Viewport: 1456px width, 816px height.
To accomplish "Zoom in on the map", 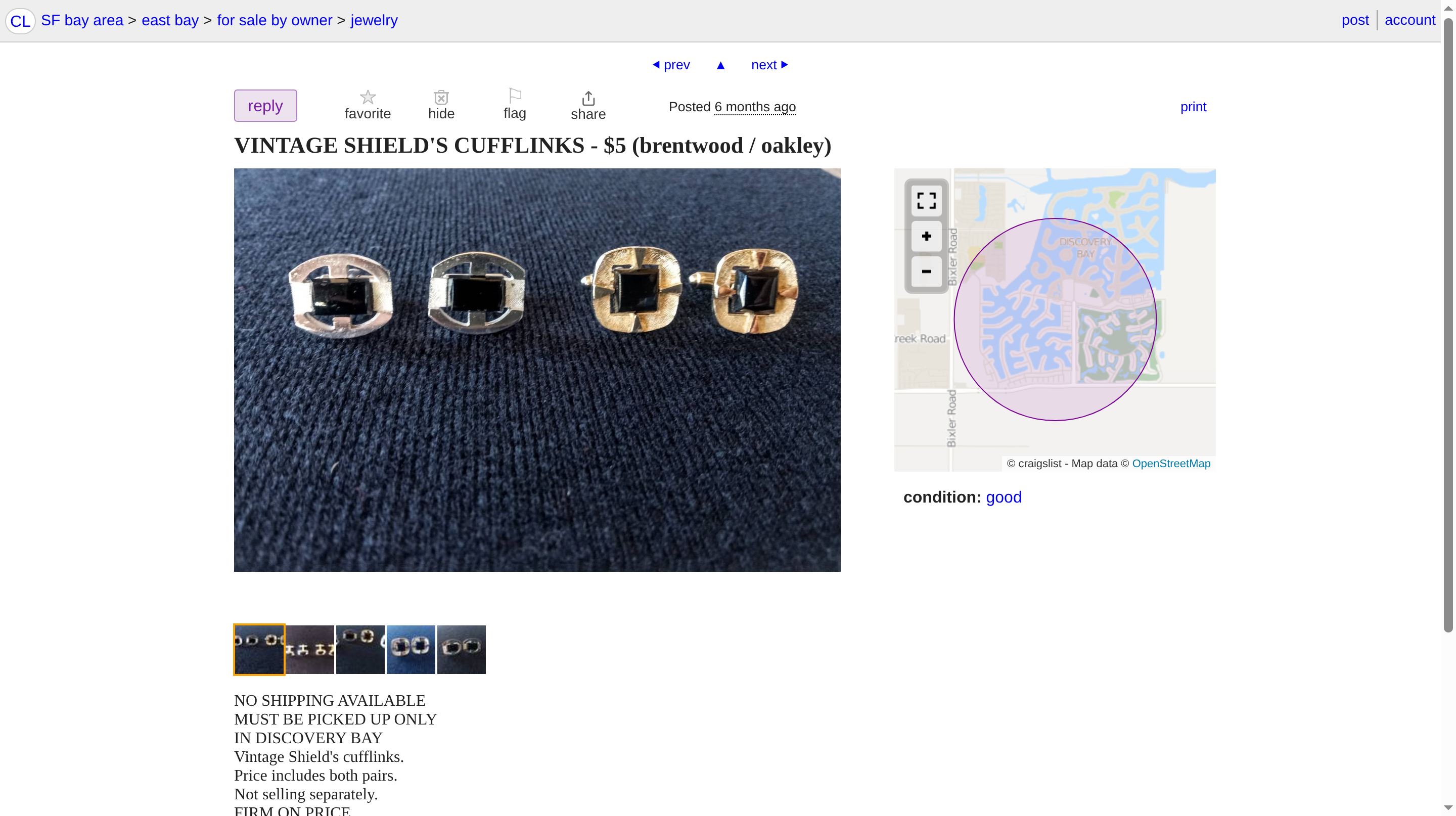I will coord(926,236).
